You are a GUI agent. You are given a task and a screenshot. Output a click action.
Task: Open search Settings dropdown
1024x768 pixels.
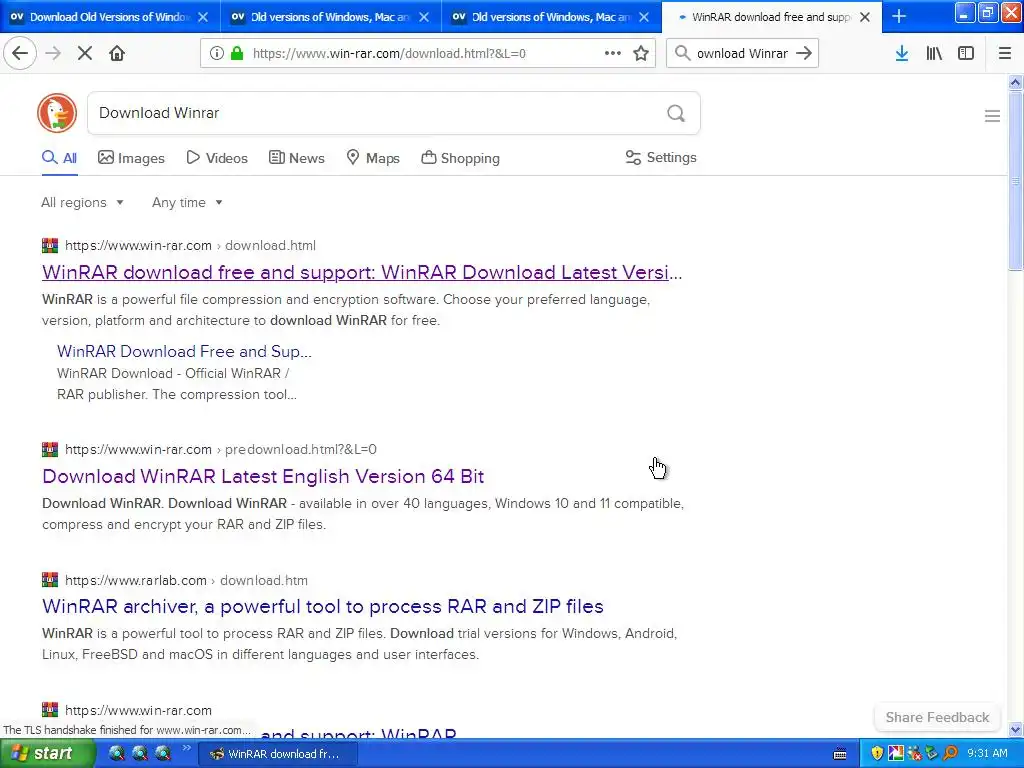(x=661, y=157)
